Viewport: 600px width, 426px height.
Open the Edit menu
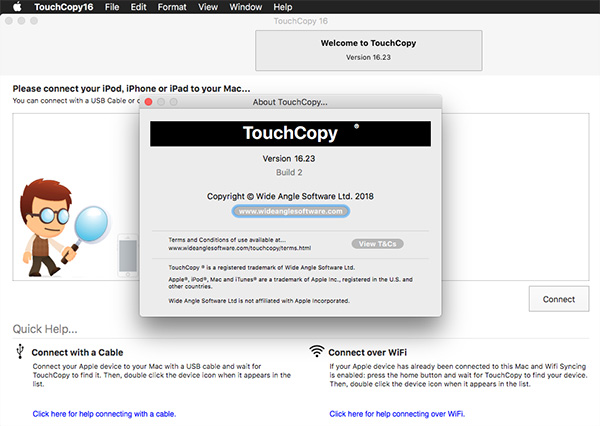click(138, 7)
